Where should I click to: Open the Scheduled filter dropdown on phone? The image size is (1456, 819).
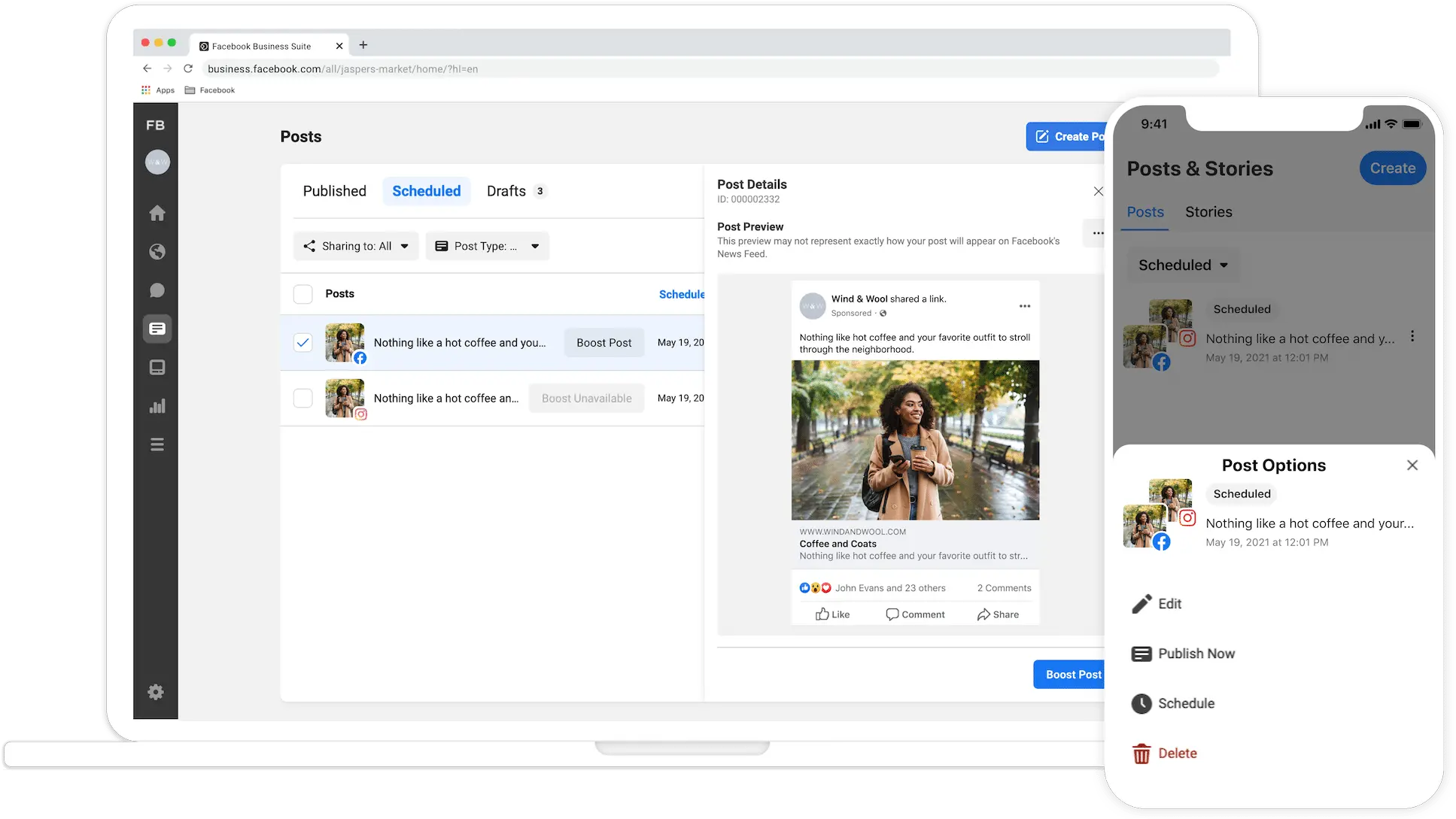click(x=1183, y=265)
